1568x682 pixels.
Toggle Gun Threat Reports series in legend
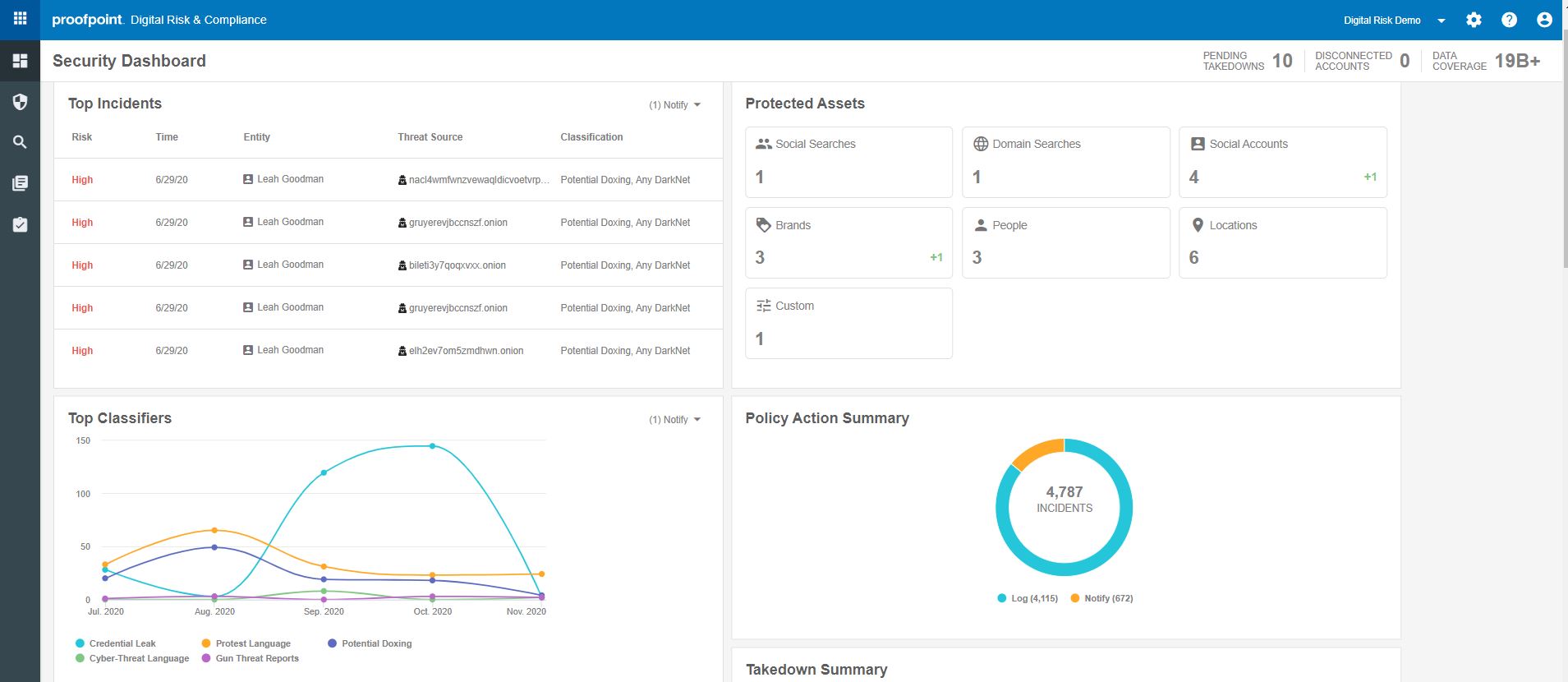pos(250,658)
